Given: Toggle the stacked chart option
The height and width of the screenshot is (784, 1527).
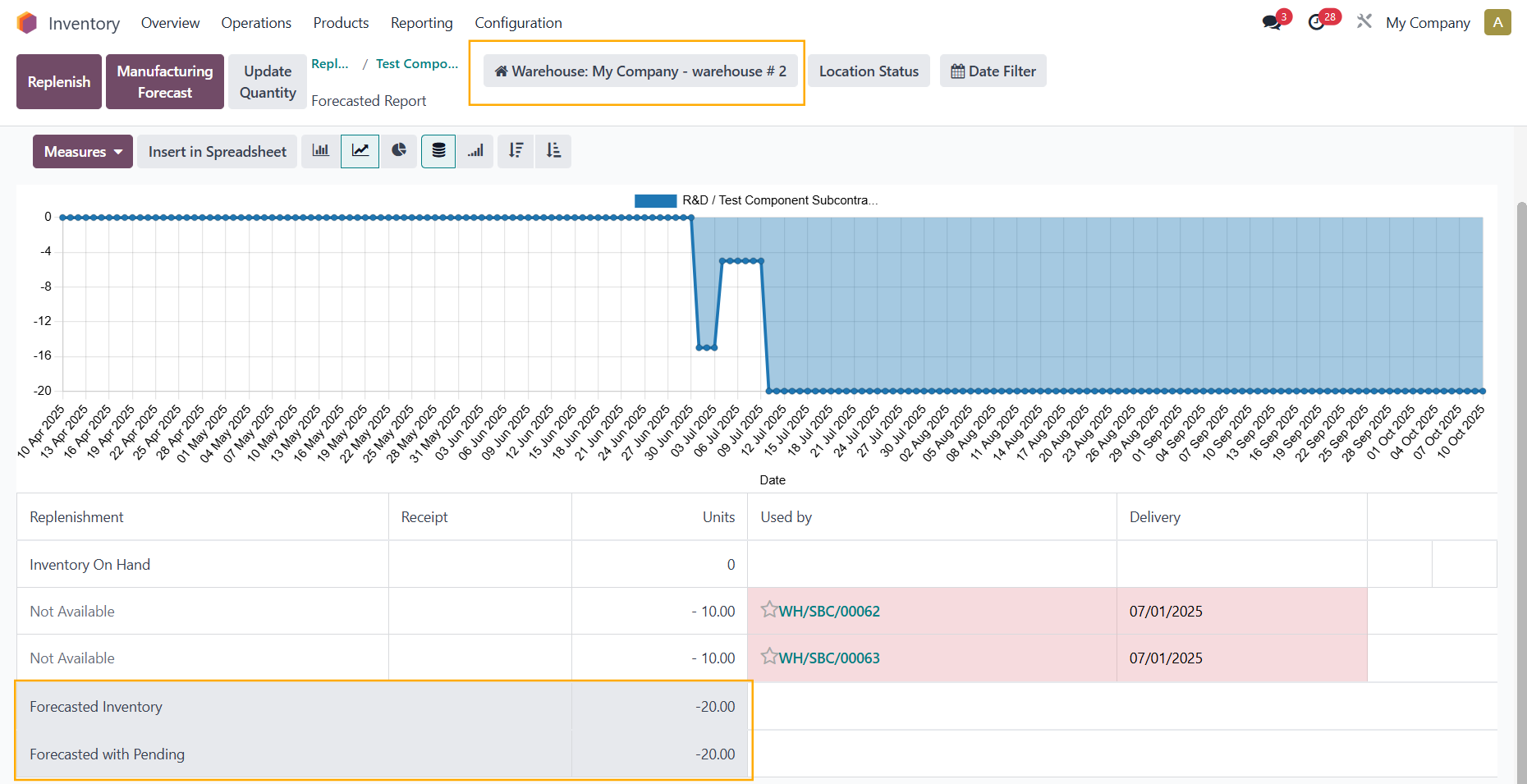Looking at the screenshot, I should coord(438,151).
